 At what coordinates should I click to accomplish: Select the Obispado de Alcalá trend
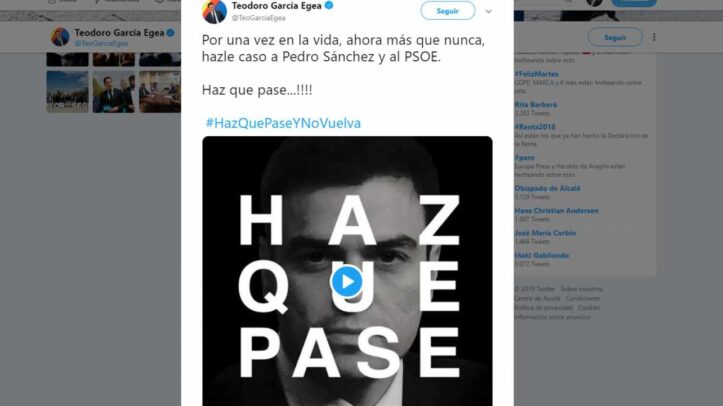click(547, 188)
